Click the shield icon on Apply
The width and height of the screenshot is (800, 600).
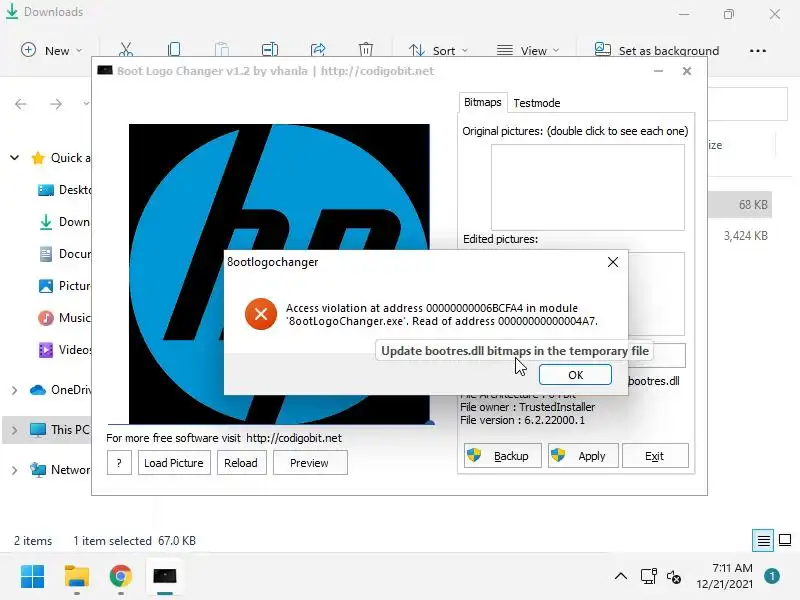tap(558, 455)
